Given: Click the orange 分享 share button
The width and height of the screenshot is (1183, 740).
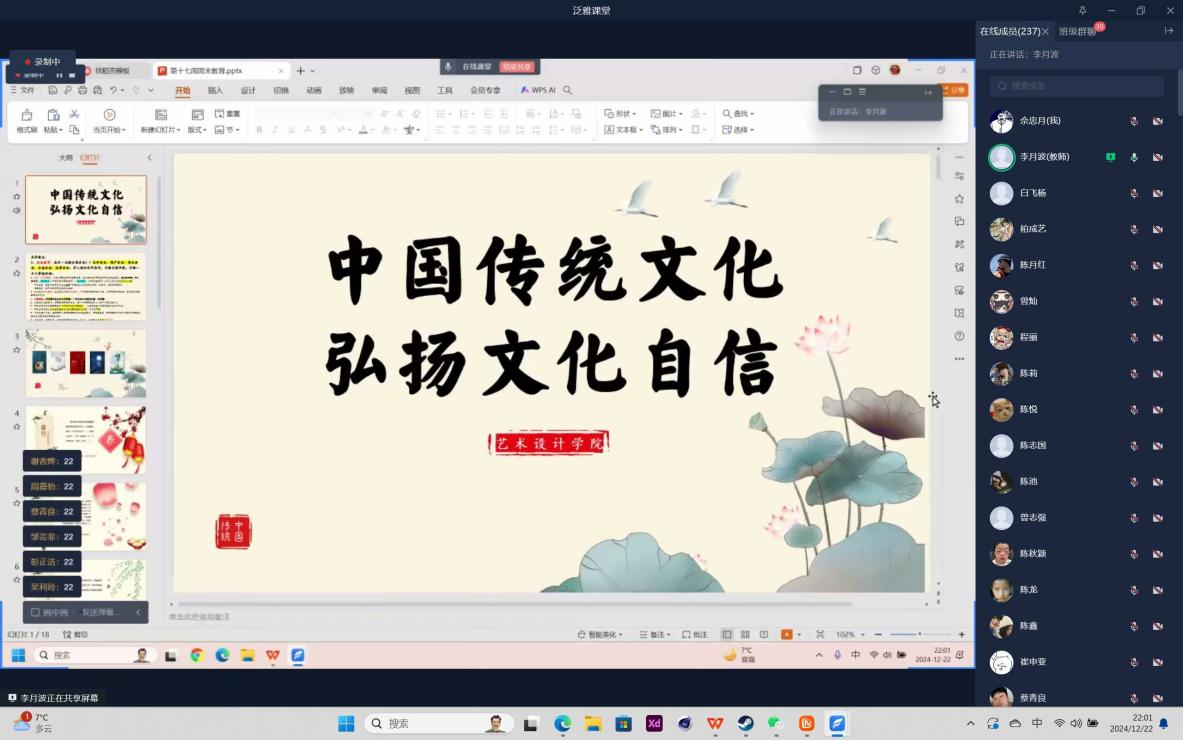Looking at the screenshot, I should click(x=954, y=90).
